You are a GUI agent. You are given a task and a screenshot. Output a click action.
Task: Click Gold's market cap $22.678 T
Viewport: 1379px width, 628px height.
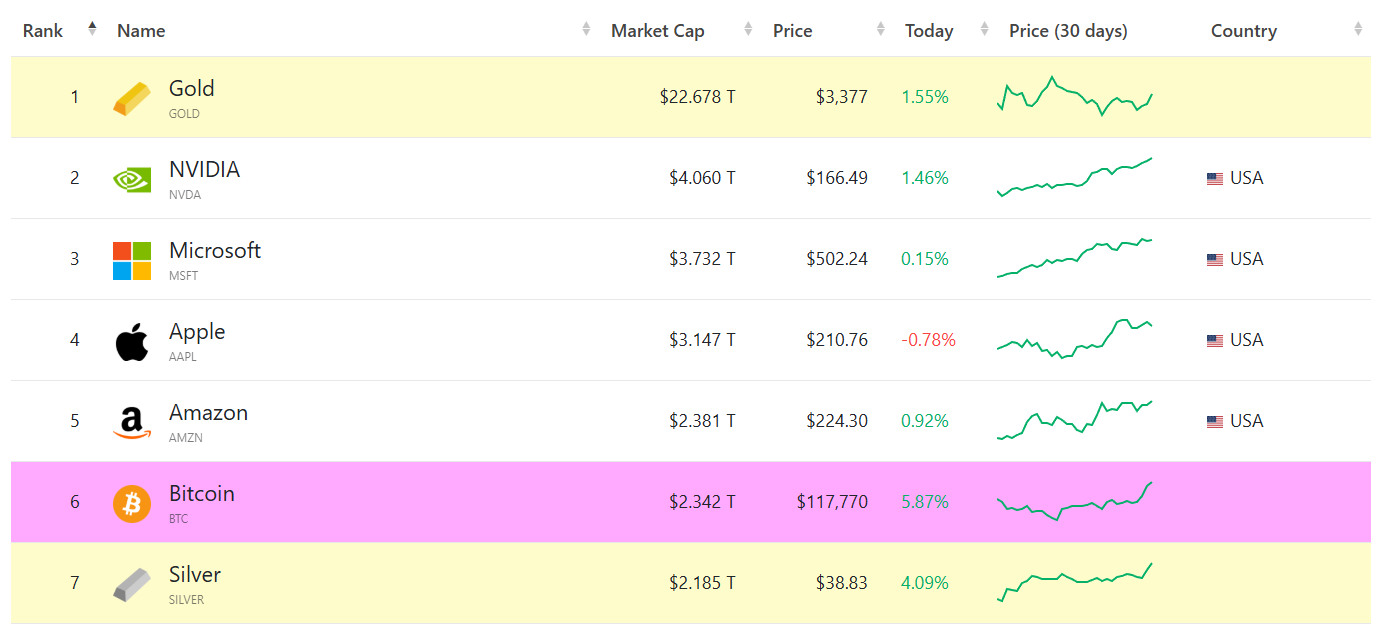coord(698,97)
